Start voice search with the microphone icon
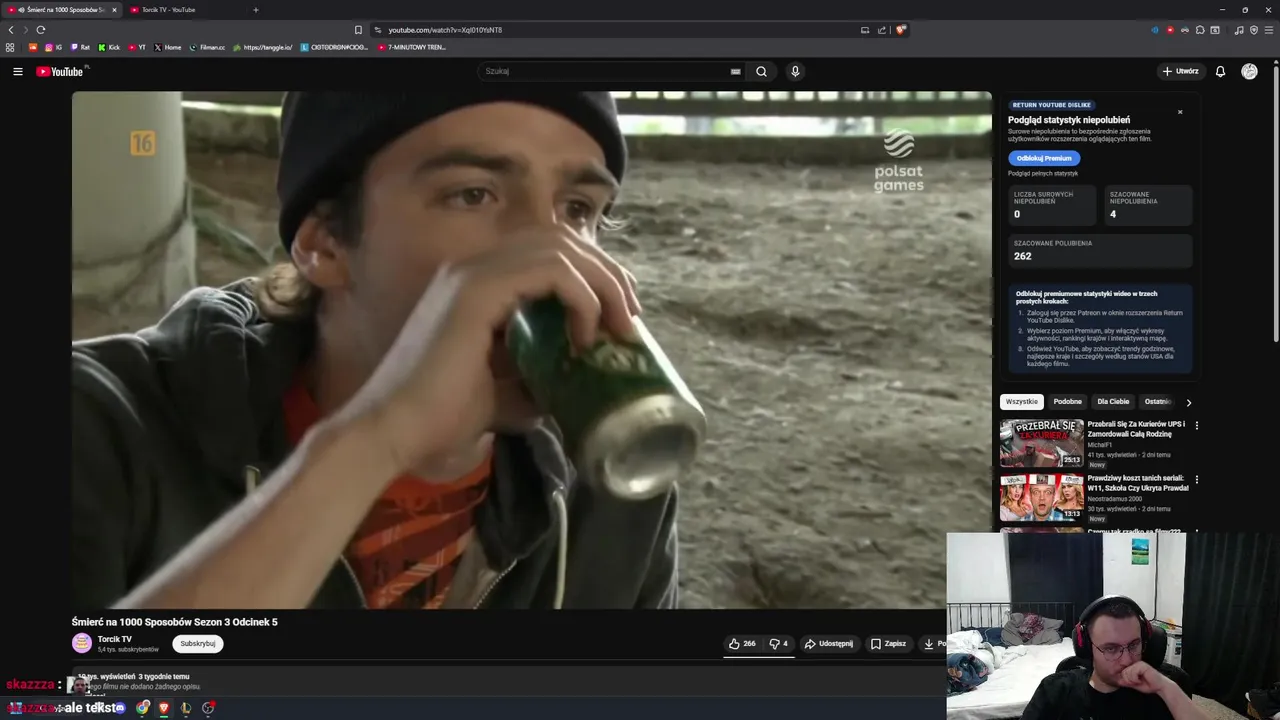This screenshot has width=1280, height=720. (x=795, y=71)
